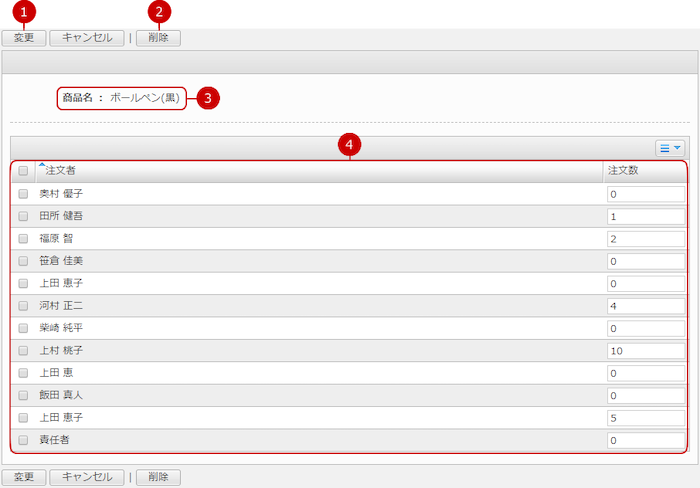
Task: Click the top 削除 button
Action: 158,38
